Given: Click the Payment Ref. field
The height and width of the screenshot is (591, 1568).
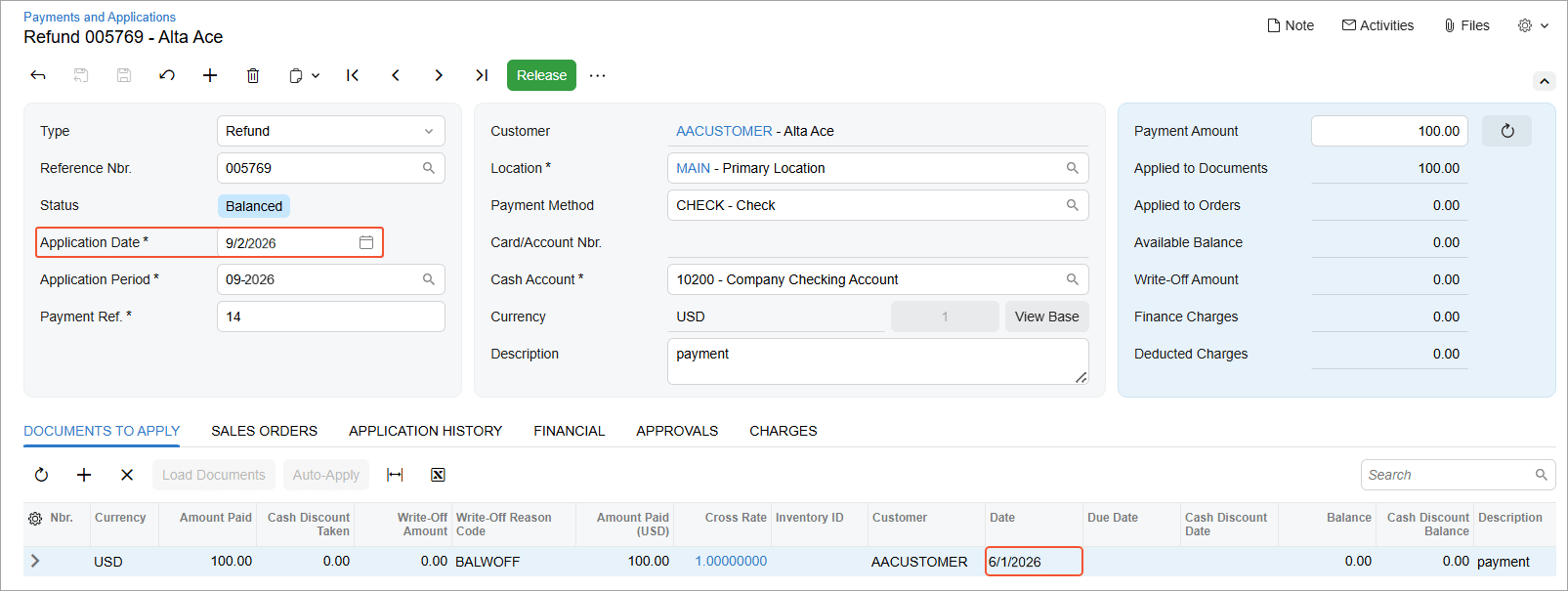Looking at the screenshot, I should 331,317.
